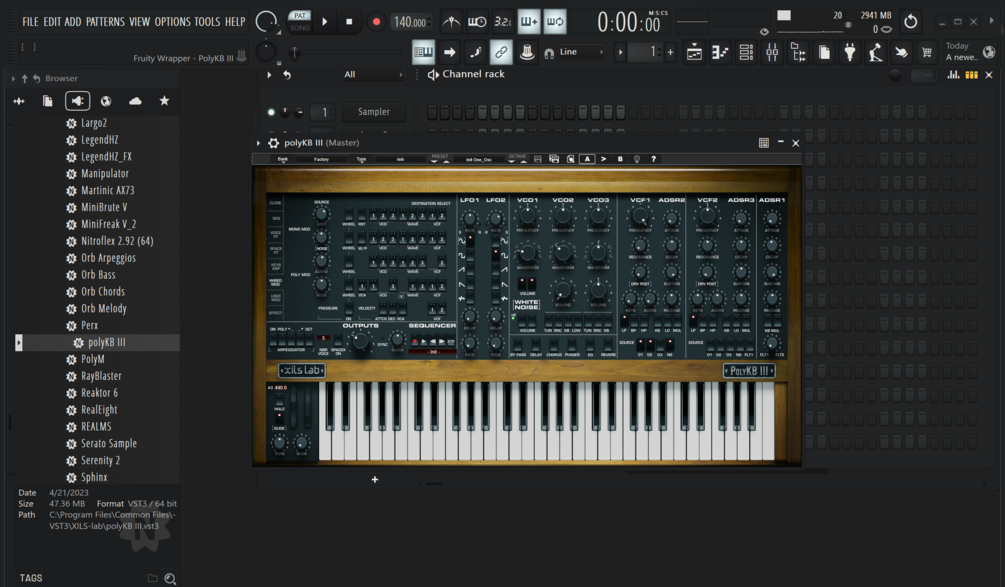The image size is (1005, 587).
Task: Open browser search magnifier icon
Action: [170, 579]
